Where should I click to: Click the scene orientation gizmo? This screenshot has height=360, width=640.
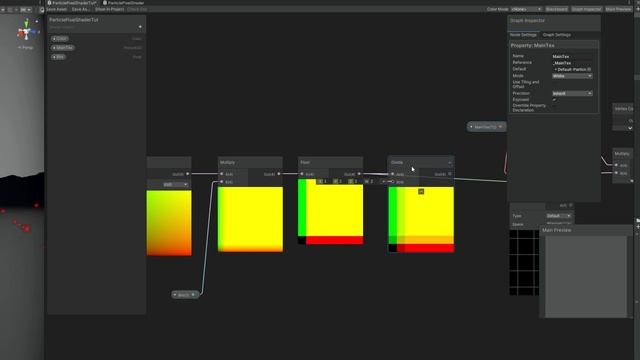[x=27, y=31]
